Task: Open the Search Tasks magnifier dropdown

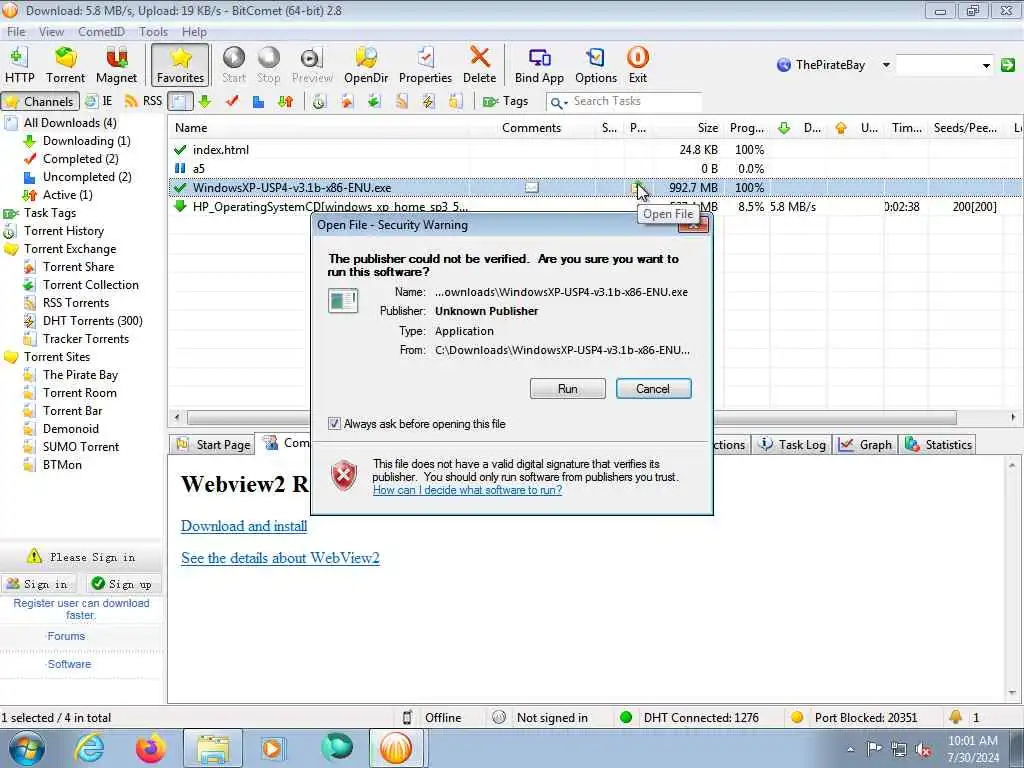Action: point(558,102)
